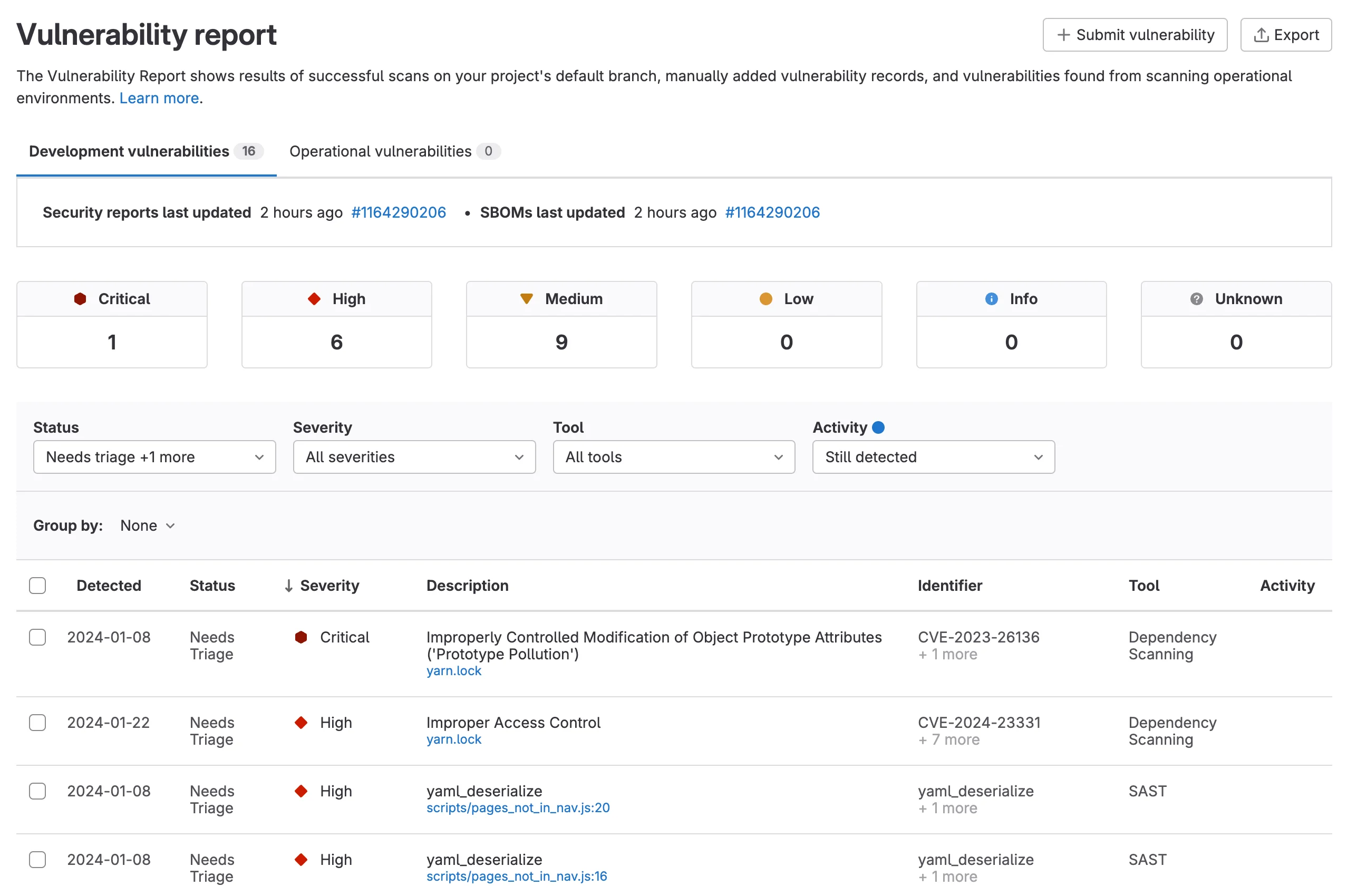Click Submit vulnerability button

point(1135,35)
